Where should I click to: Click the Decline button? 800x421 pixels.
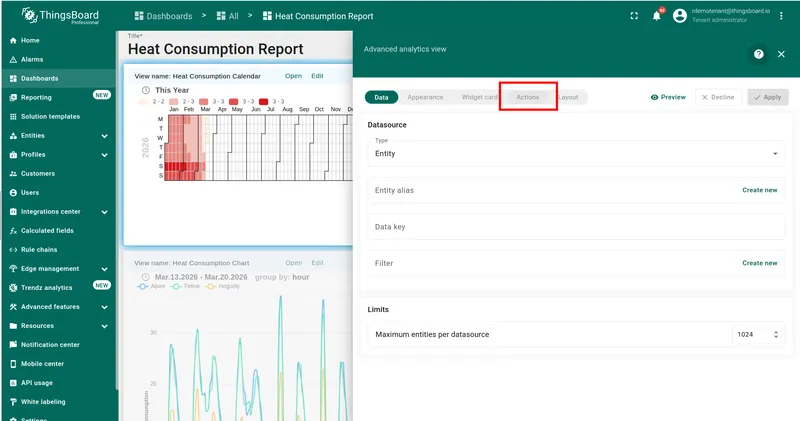[718, 97]
